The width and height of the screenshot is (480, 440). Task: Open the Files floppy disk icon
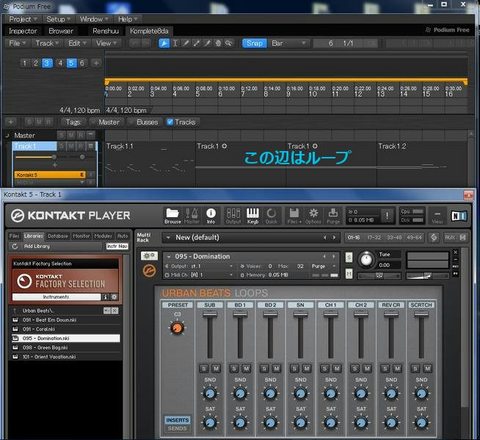pos(294,216)
